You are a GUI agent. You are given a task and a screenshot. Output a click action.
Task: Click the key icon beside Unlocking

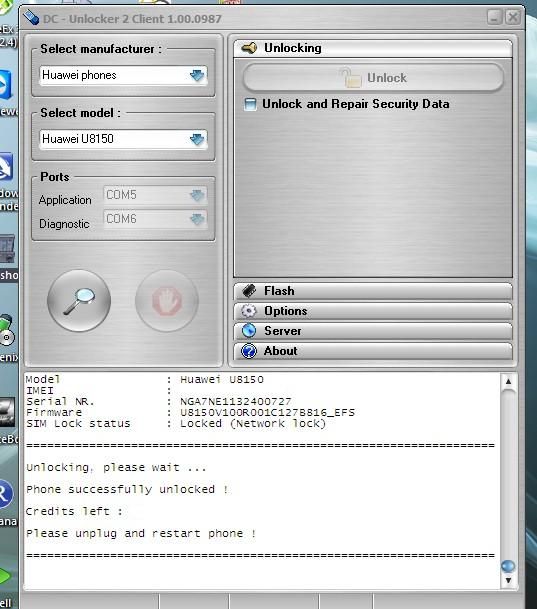[249, 48]
